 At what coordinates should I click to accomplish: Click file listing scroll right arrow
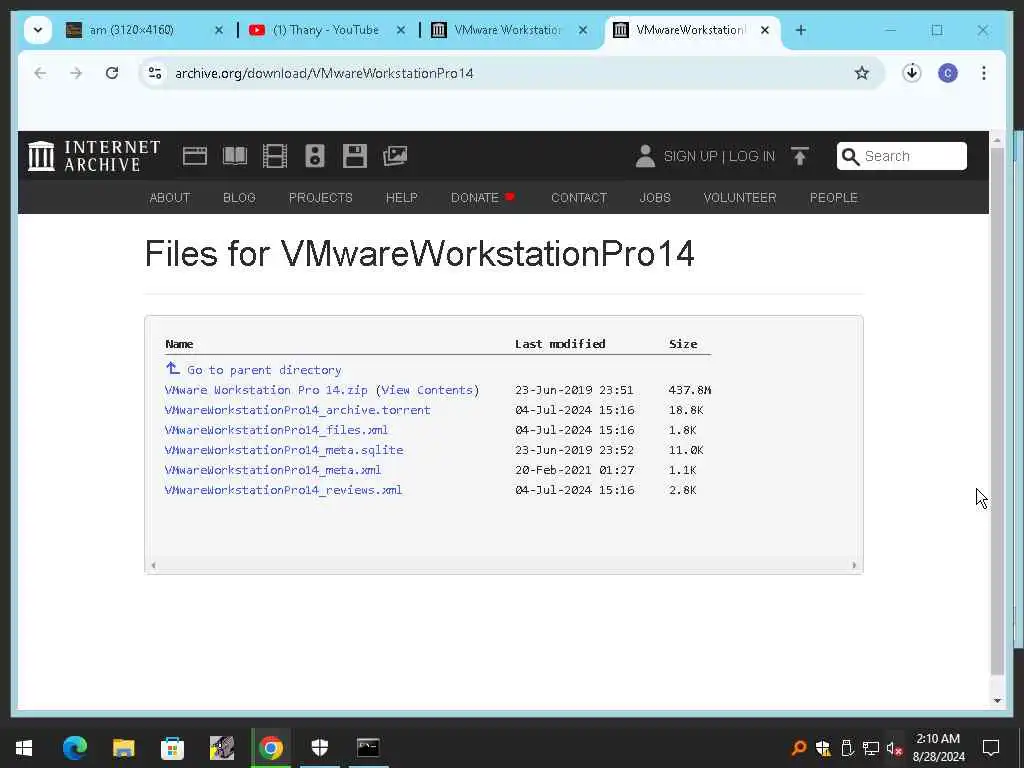[854, 566]
